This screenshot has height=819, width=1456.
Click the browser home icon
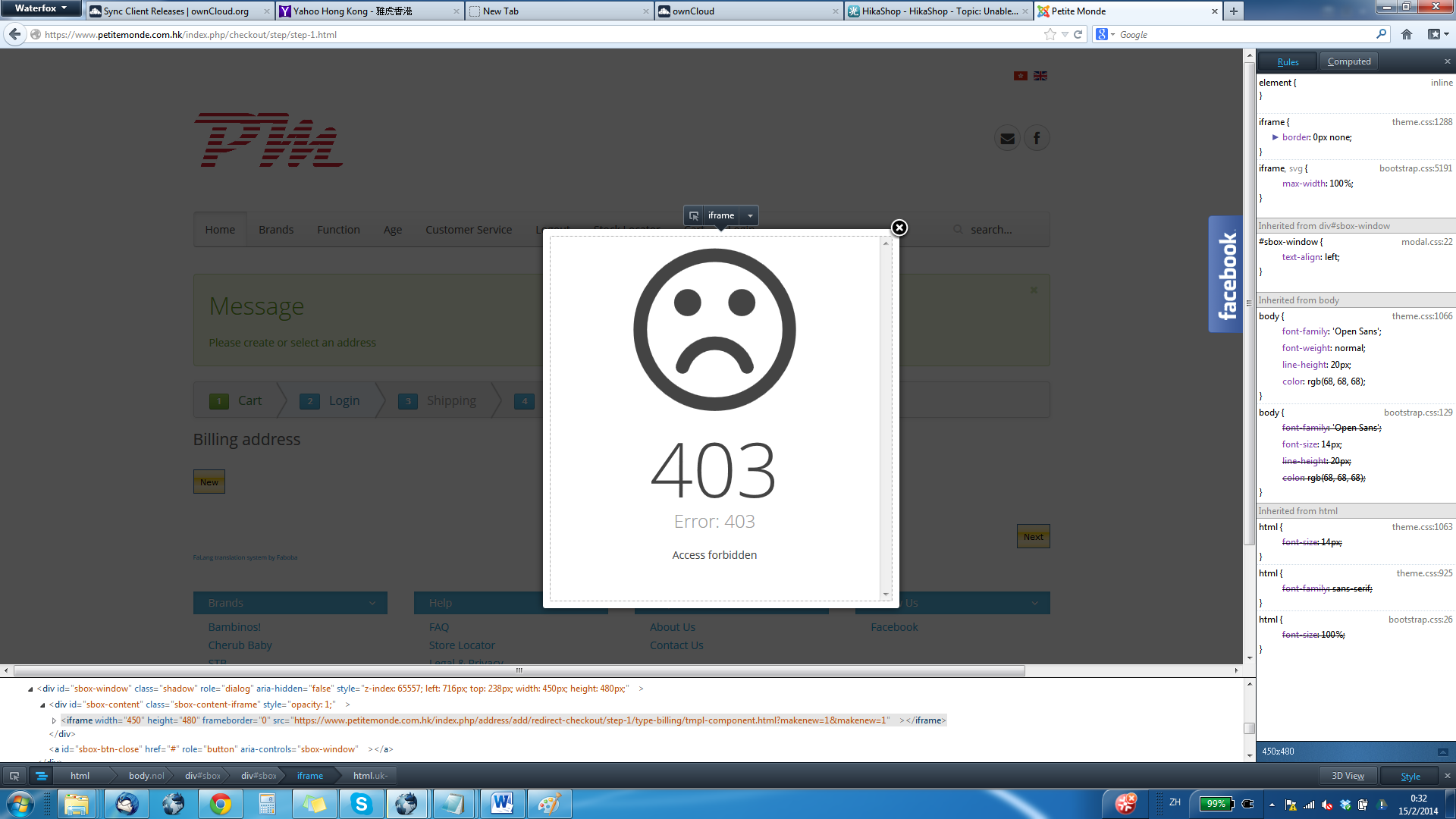(1407, 34)
